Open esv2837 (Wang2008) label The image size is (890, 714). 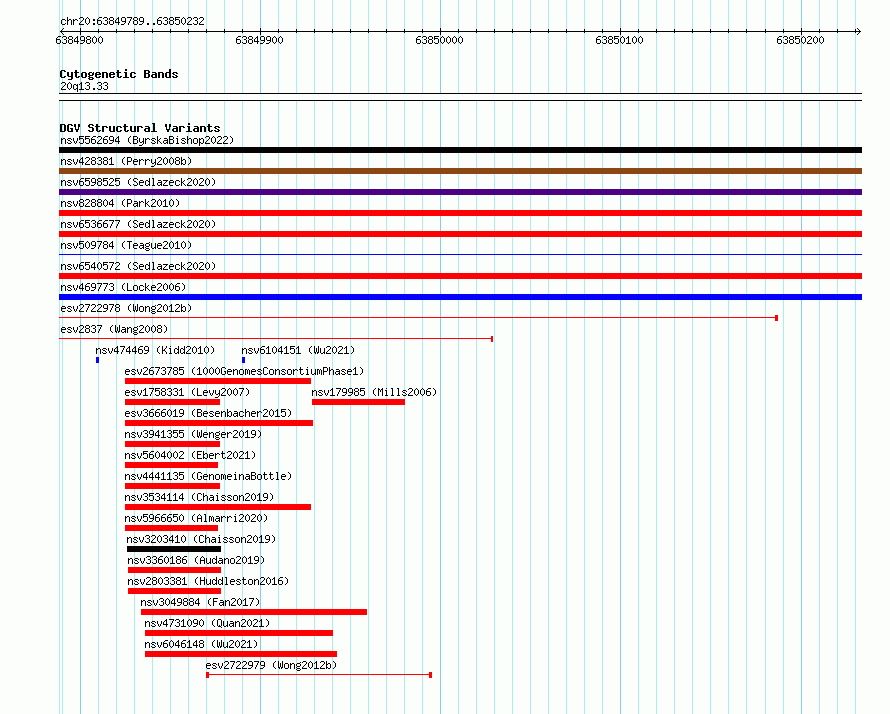click(114, 329)
